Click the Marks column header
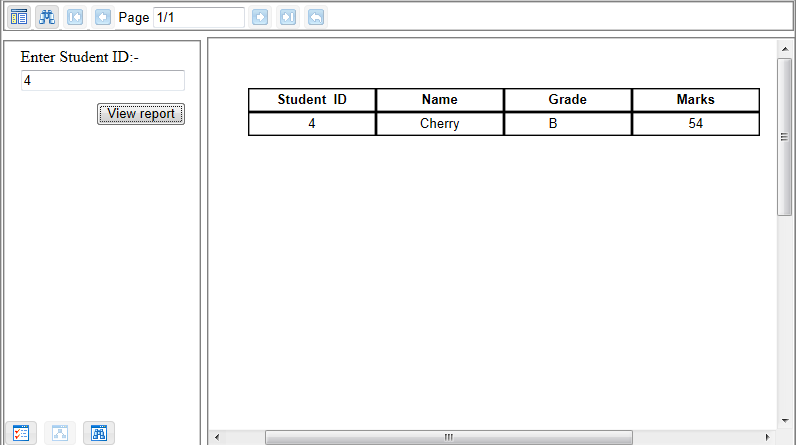The height and width of the screenshot is (445, 796). 695,99
